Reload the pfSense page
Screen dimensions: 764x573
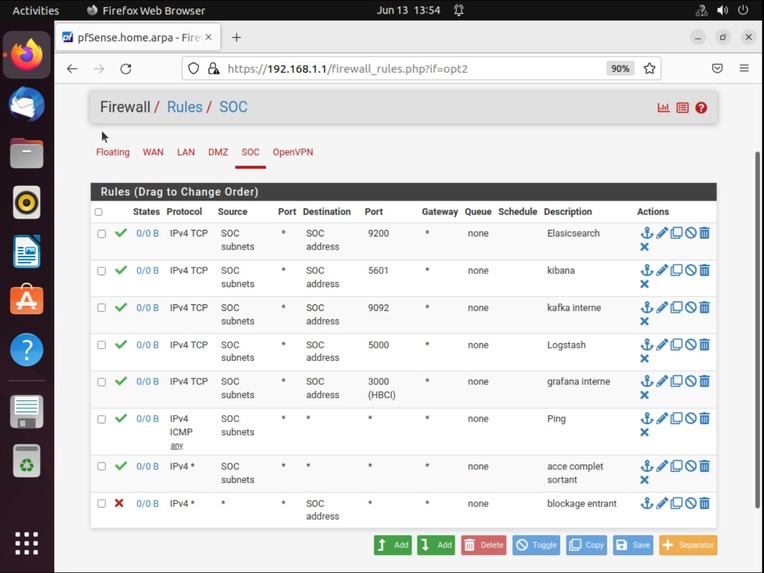tap(126, 69)
